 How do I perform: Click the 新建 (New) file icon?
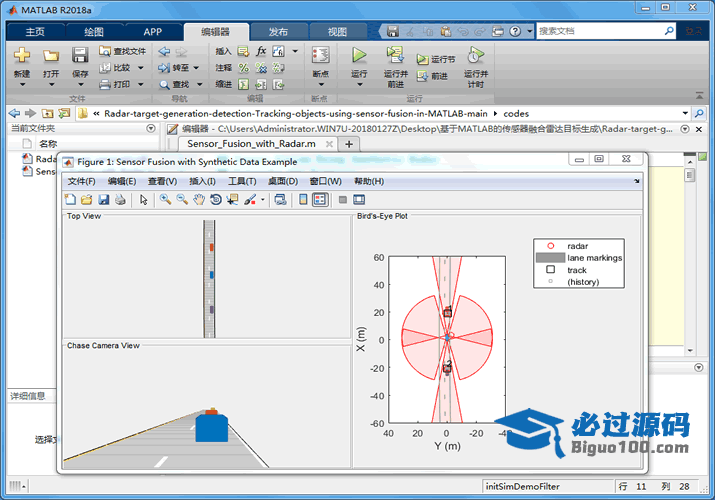coord(21,56)
